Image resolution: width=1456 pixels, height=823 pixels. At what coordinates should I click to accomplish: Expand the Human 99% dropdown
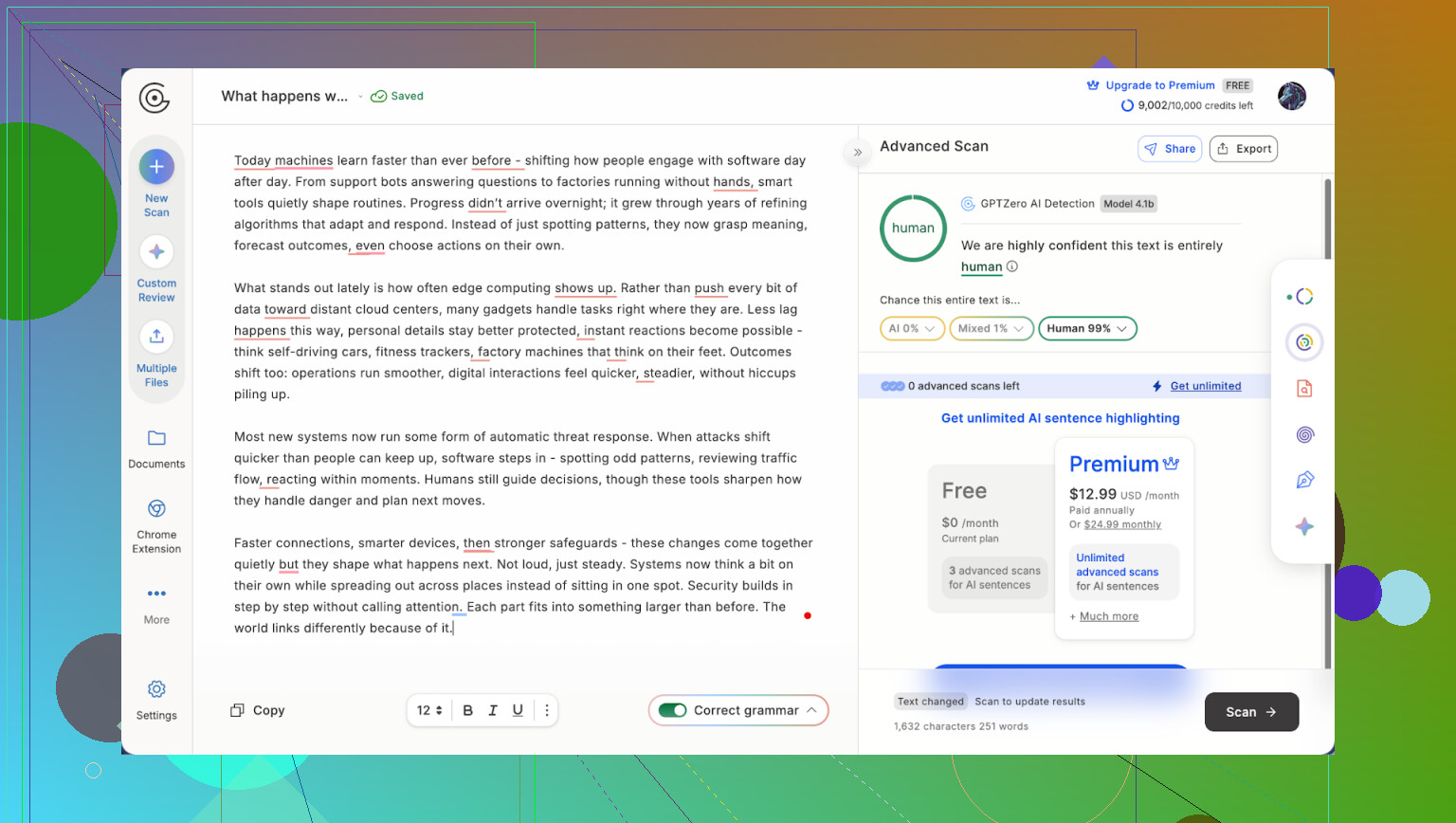coord(1087,328)
